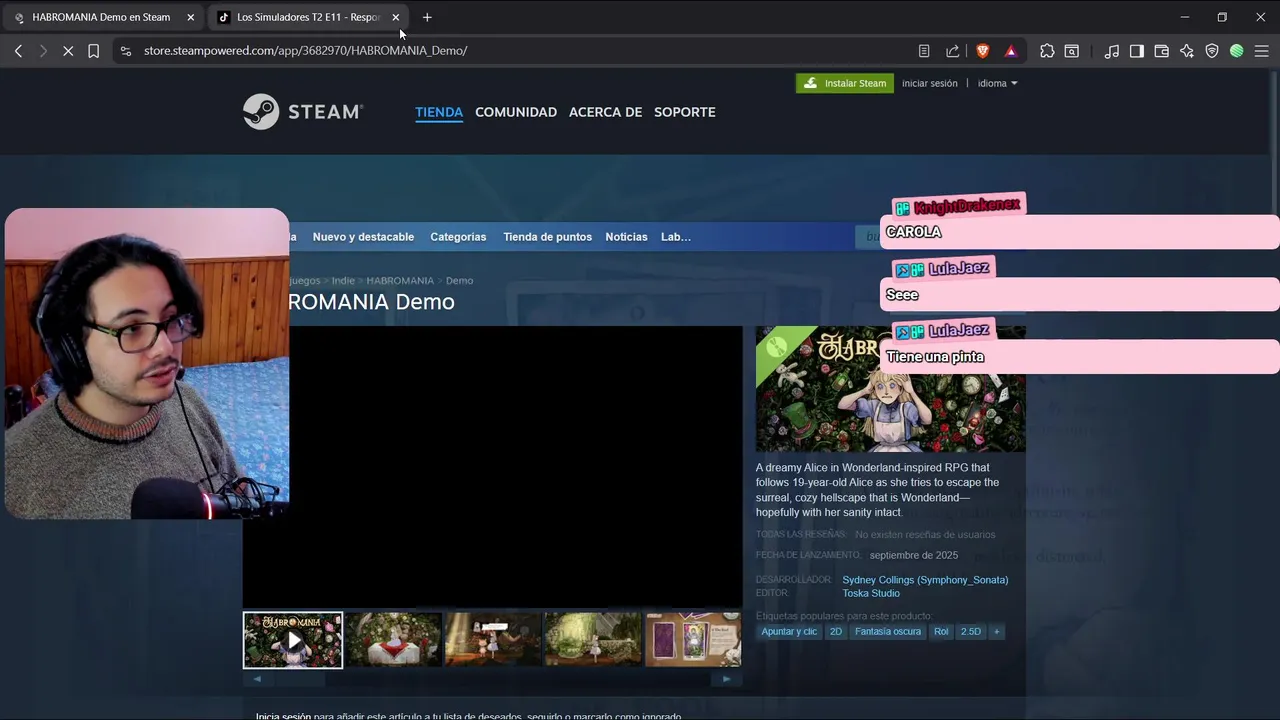Open developer Sydney Collings (Symphony_Sonata) link

point(925,580)
